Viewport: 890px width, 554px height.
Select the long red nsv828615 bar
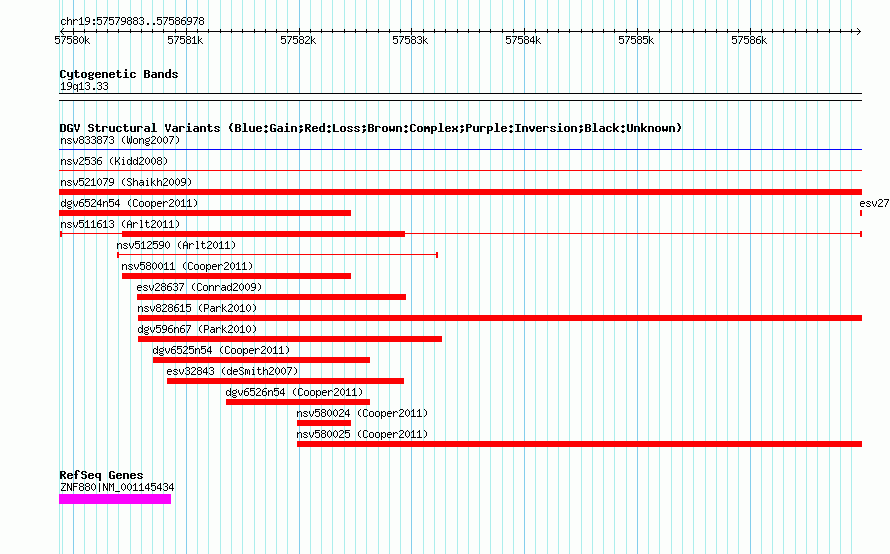(499, 318)
